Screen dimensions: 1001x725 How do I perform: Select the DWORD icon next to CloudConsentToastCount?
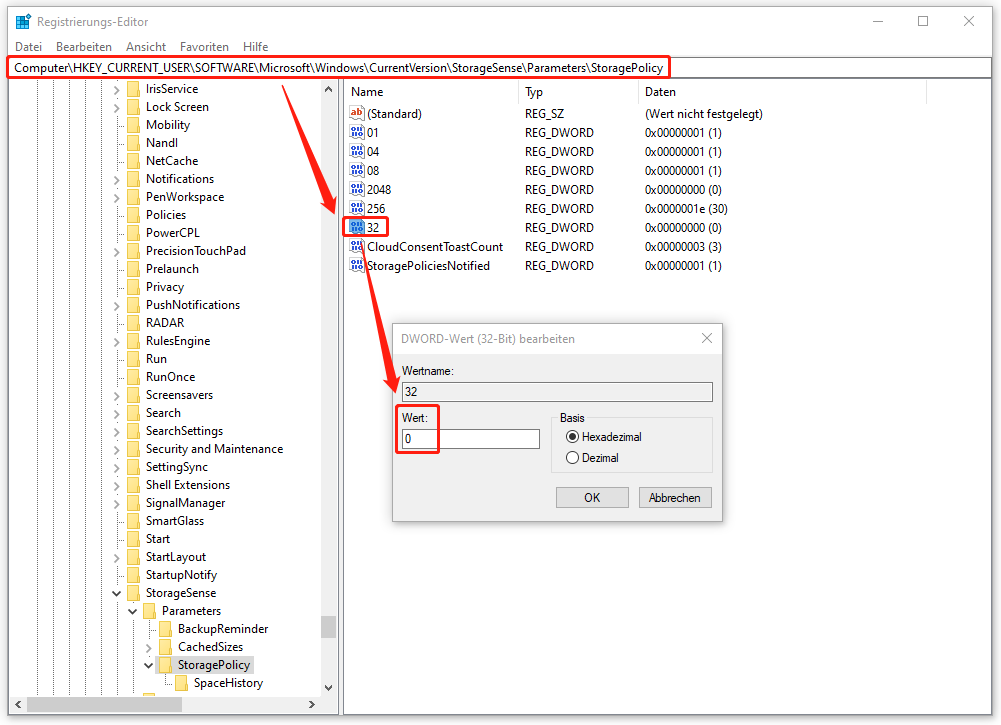pos(356,246)
